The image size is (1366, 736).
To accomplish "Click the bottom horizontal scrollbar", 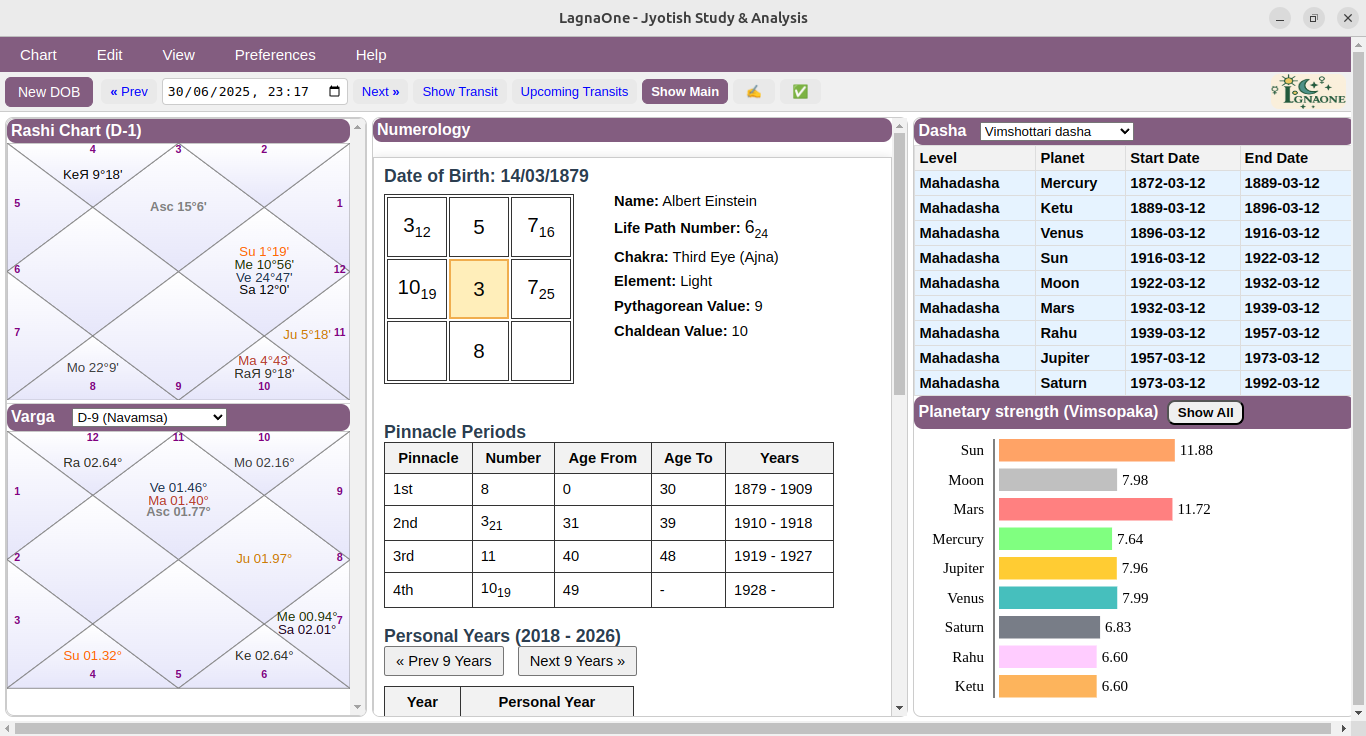I will (x=674, y=728).
